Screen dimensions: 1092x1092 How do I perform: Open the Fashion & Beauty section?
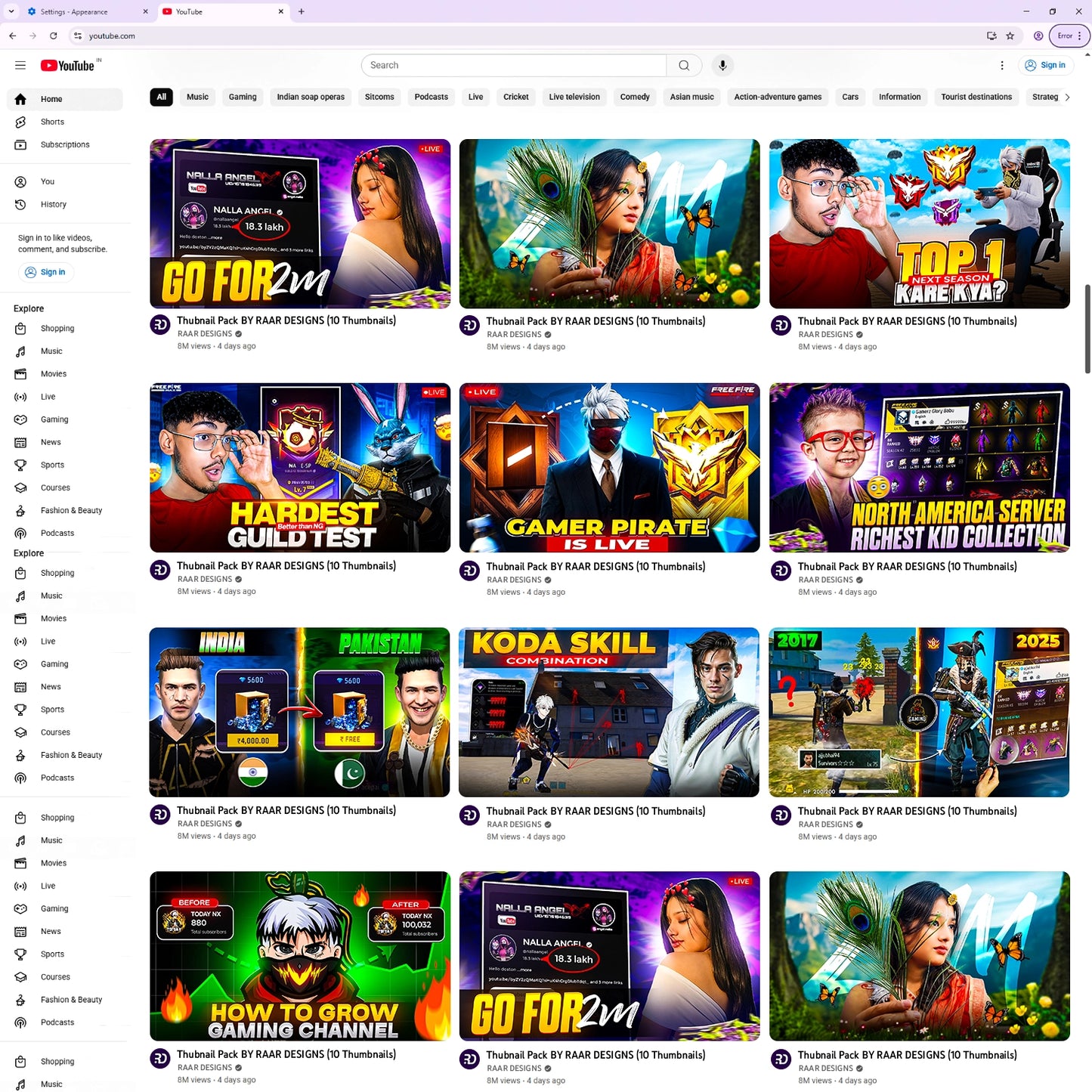coord(71,510)
